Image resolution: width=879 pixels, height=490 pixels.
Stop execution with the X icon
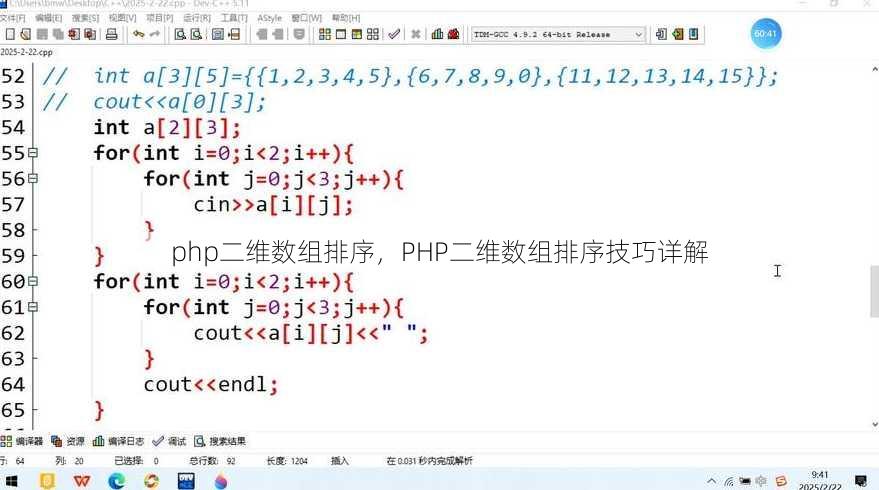click(415, 34)
